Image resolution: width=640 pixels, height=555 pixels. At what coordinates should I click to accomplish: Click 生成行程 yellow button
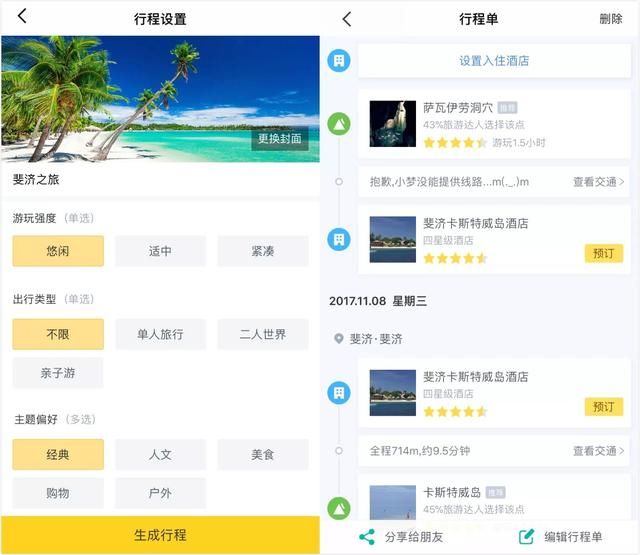pyautogui.click(x=160, y=535)
